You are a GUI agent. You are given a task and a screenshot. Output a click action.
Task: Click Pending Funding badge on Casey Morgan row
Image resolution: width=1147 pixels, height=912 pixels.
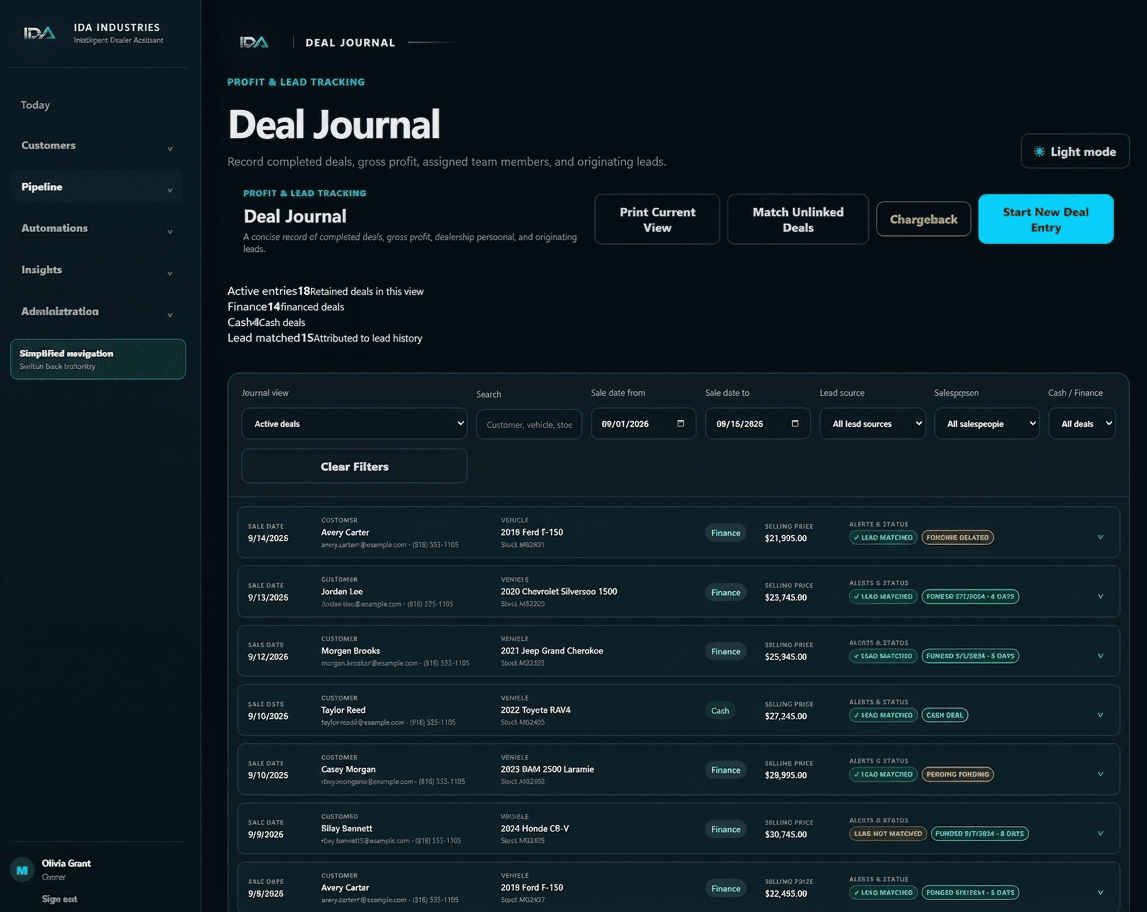click(x=958, y=775)
